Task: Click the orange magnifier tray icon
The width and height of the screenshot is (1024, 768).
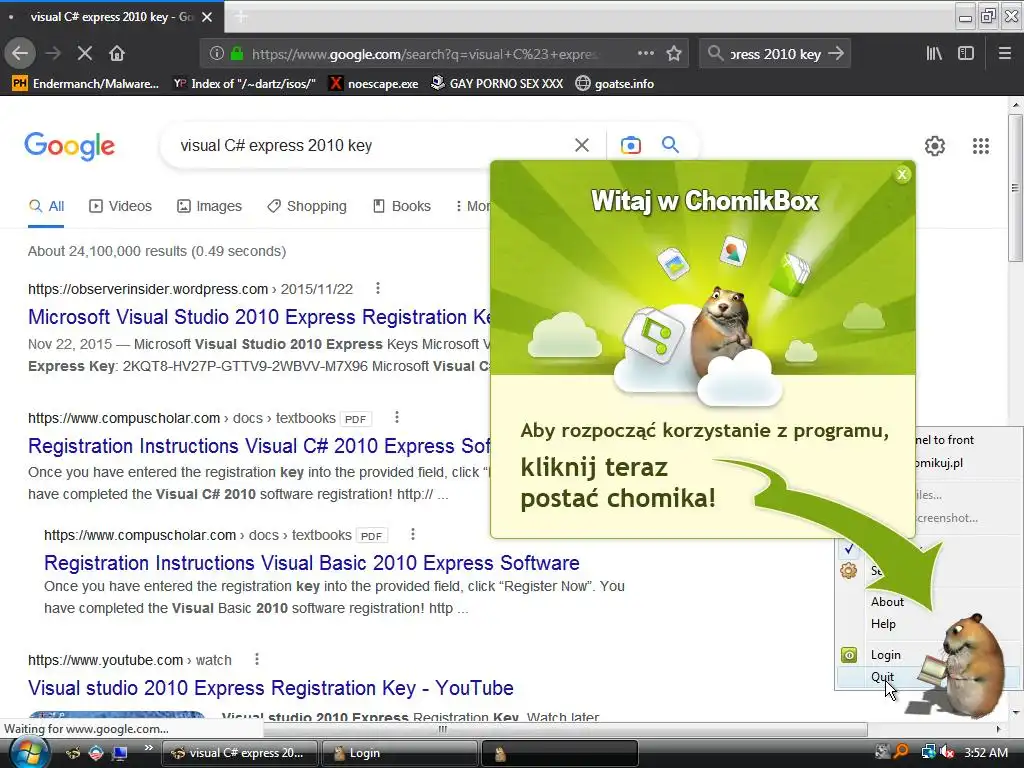Action: pos(901,752)
